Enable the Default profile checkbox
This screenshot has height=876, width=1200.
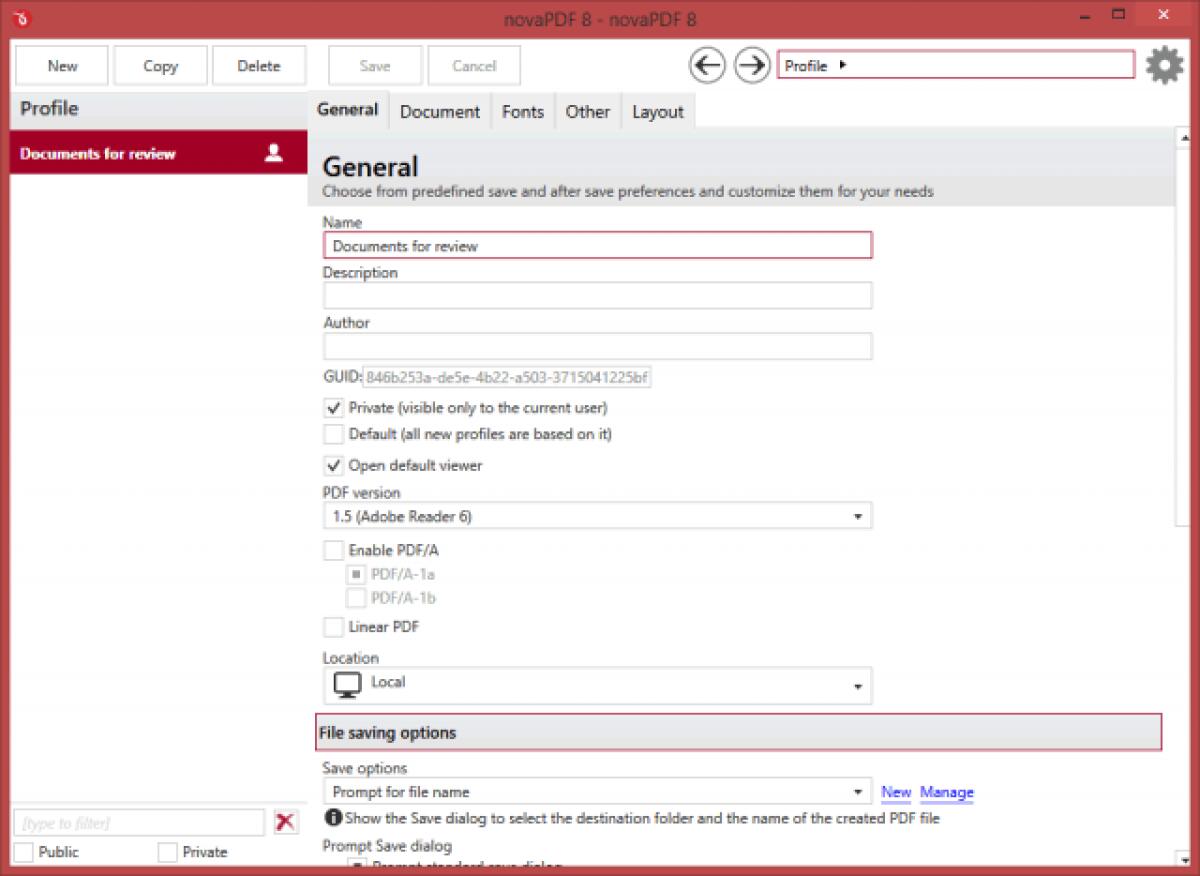tap(333, 434)
